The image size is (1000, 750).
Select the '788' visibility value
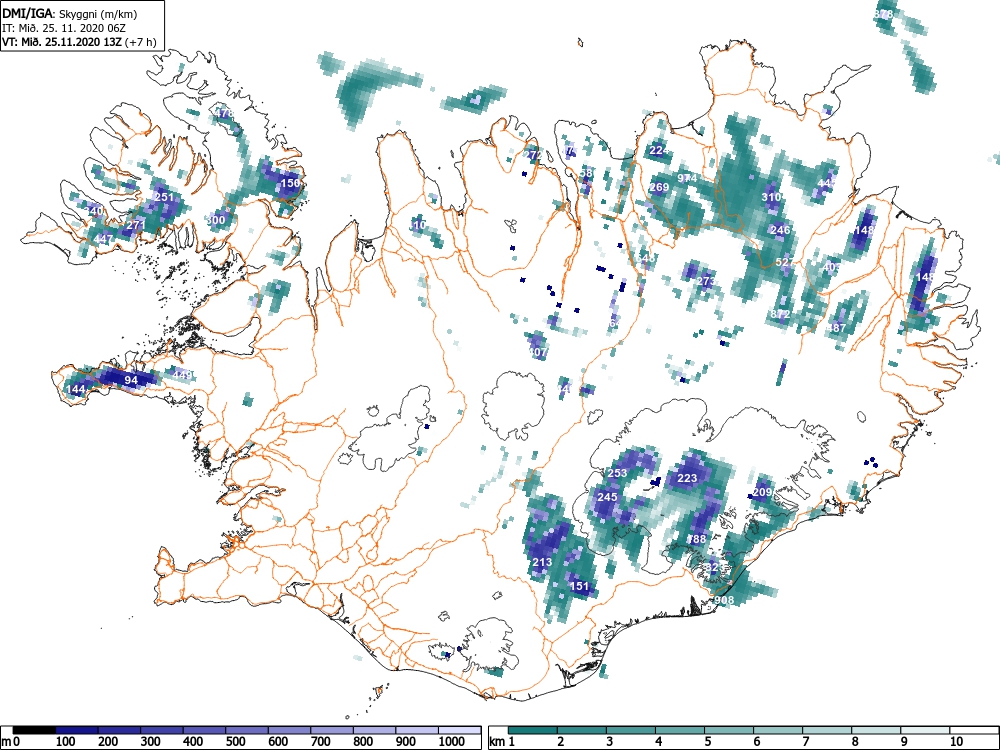[x=696, y=538]
